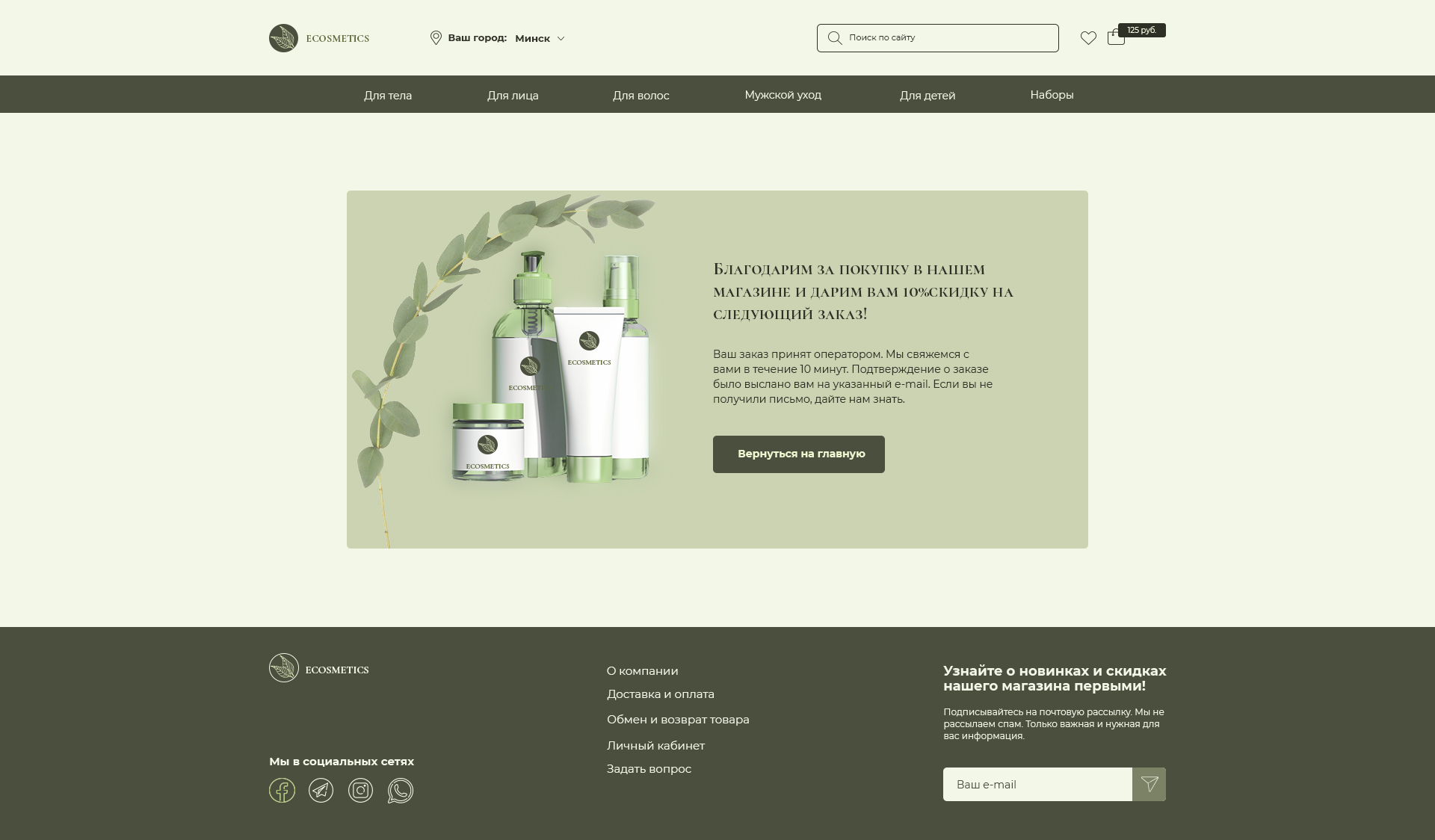Open the Личный кабинет link
The image size is (1435, 840).
click(x=655, y=746)
